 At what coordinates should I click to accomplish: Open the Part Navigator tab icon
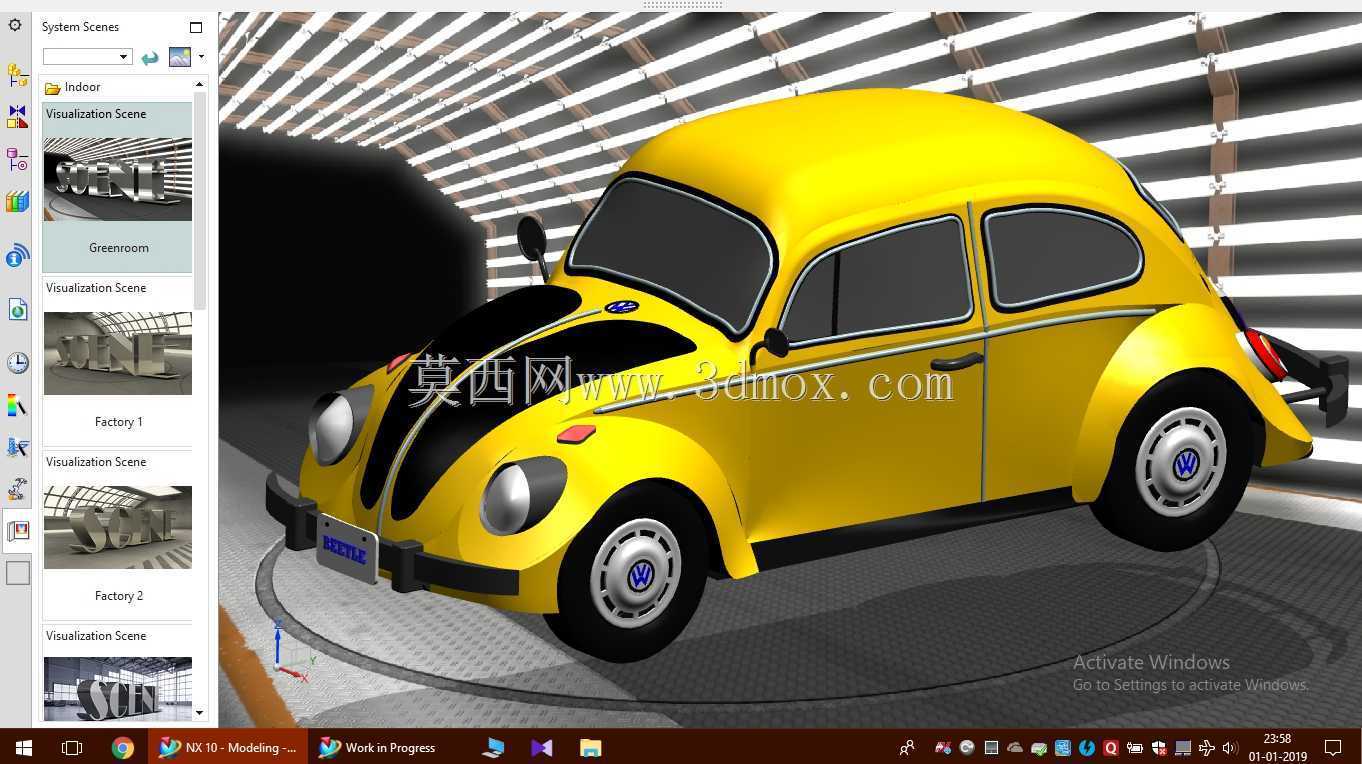17,159
